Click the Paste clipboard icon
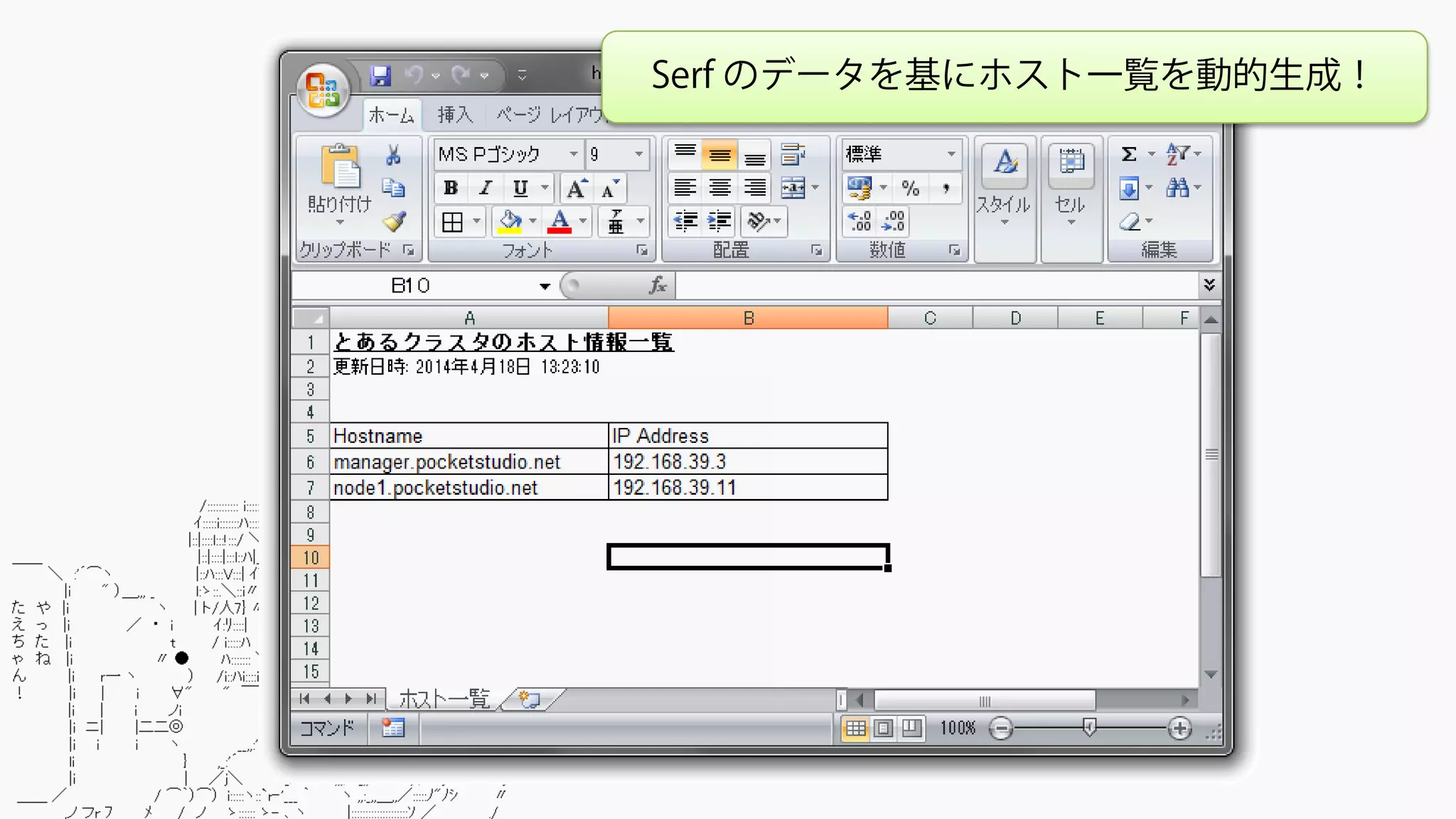The width and height of the screenshot is (1456, 819). [x=340, y=167]
